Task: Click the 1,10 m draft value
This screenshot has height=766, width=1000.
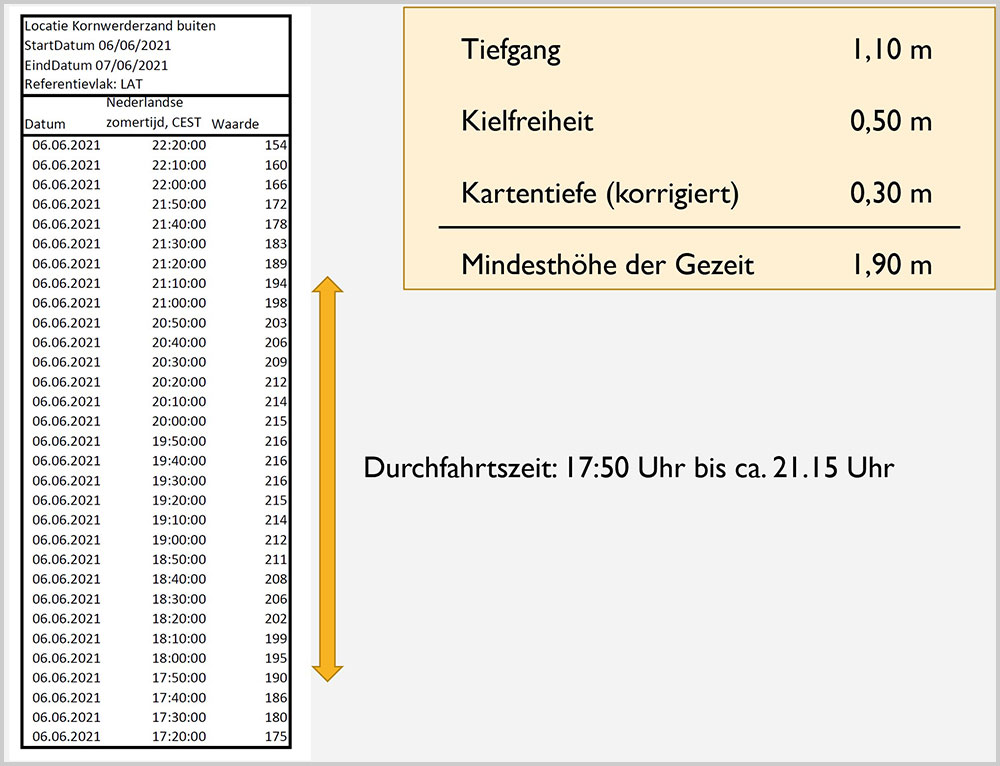Action: pos(891,49)
